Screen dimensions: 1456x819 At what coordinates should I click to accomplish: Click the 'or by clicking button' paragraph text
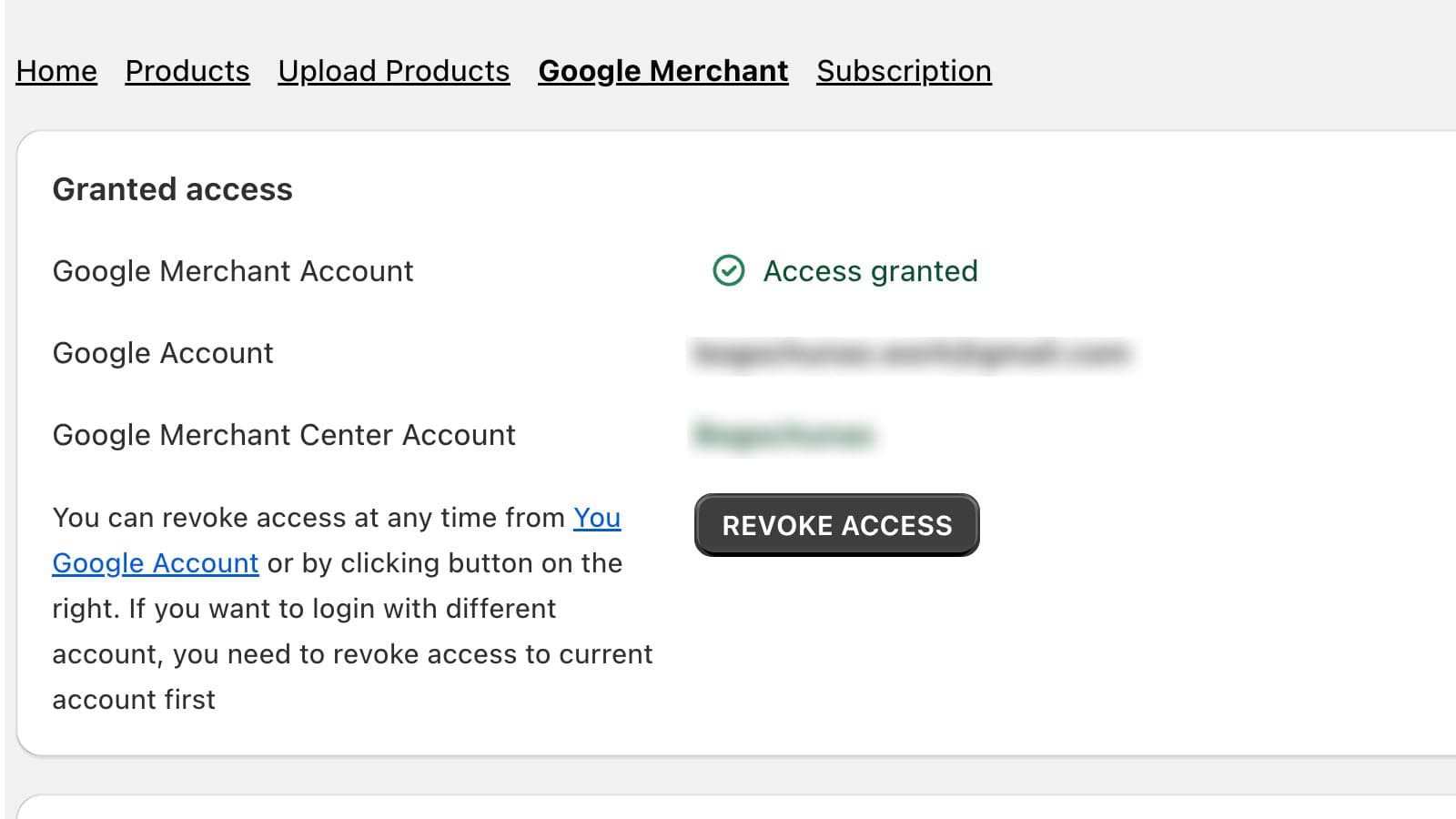tap(444, 563)
